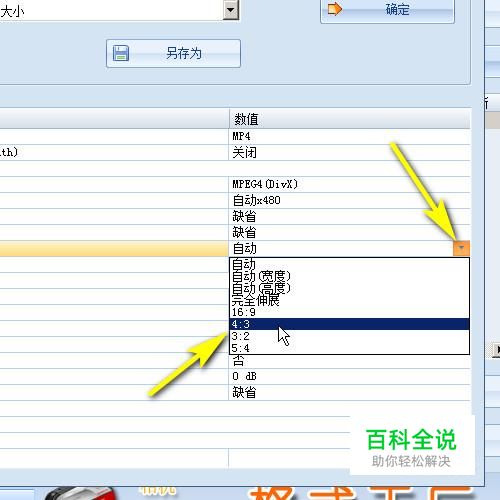Click the 缺省 cell above selected 自动 row
500x500 pixels.
pyautogui.click(x=350, y=232)
